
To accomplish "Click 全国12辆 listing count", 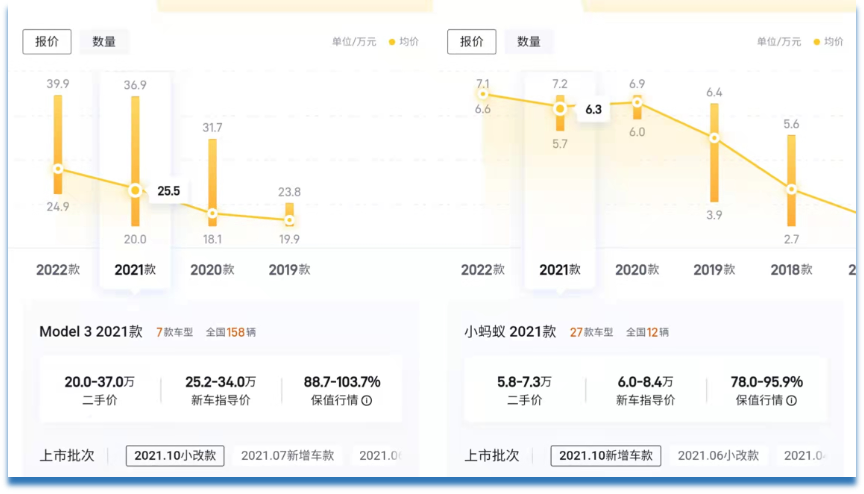I will (x=647, y=332).
